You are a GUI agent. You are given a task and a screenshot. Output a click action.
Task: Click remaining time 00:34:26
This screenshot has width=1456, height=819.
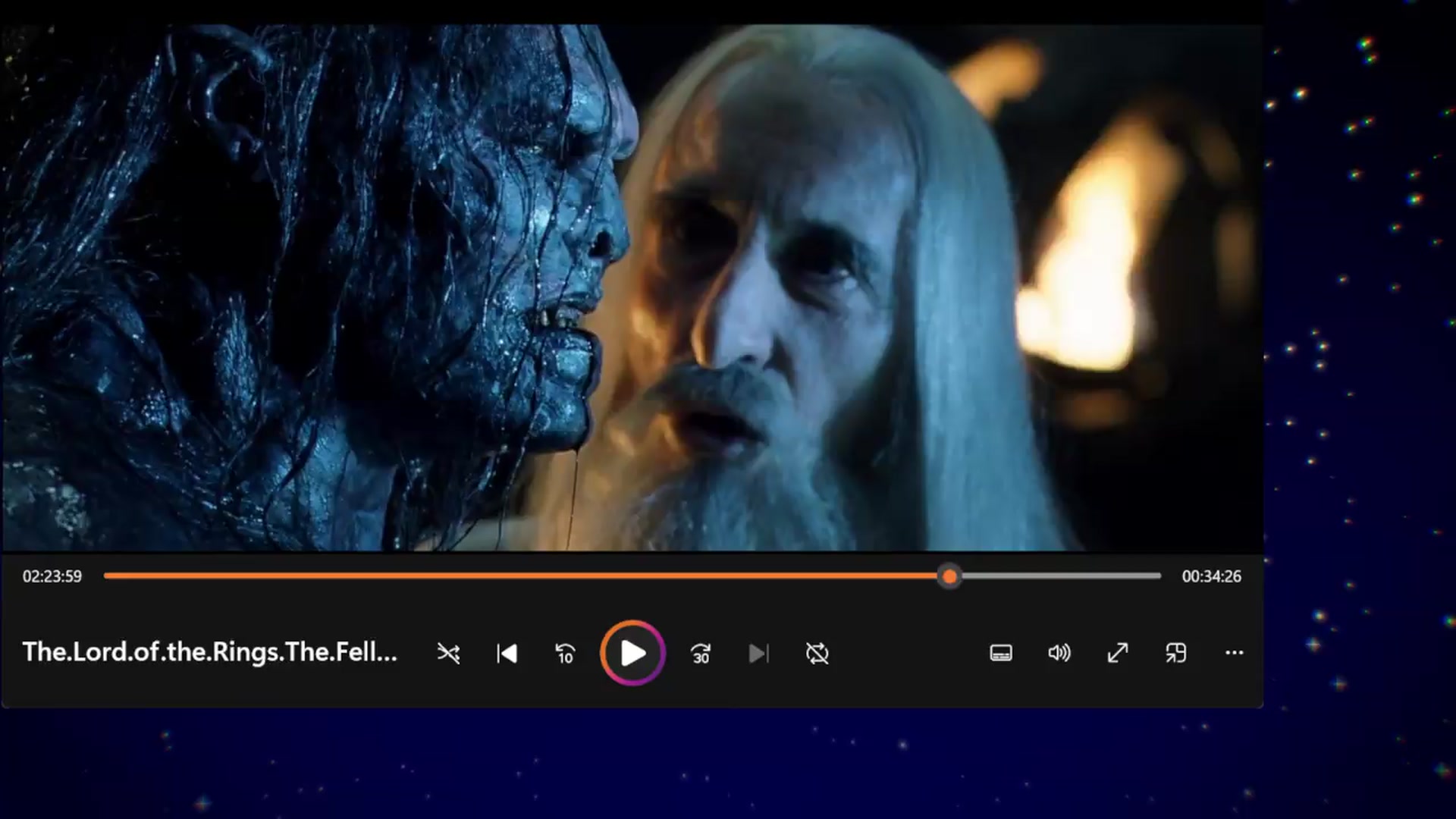coord(1211,576)
